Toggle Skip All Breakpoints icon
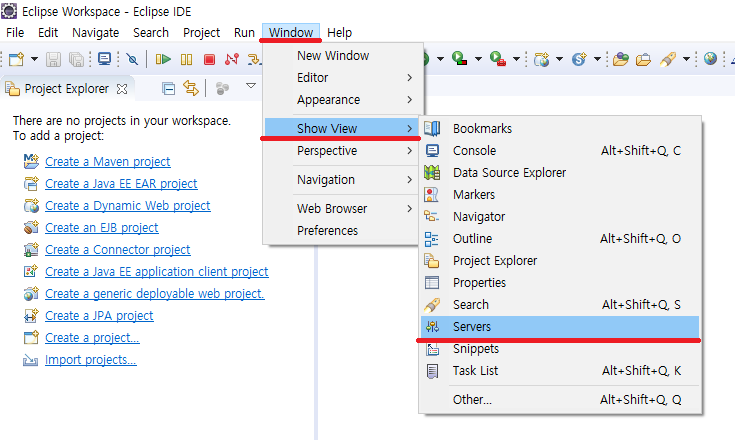The width and height of the screenshot is (735, 440). pyautogui.click(x=133, y=60)
